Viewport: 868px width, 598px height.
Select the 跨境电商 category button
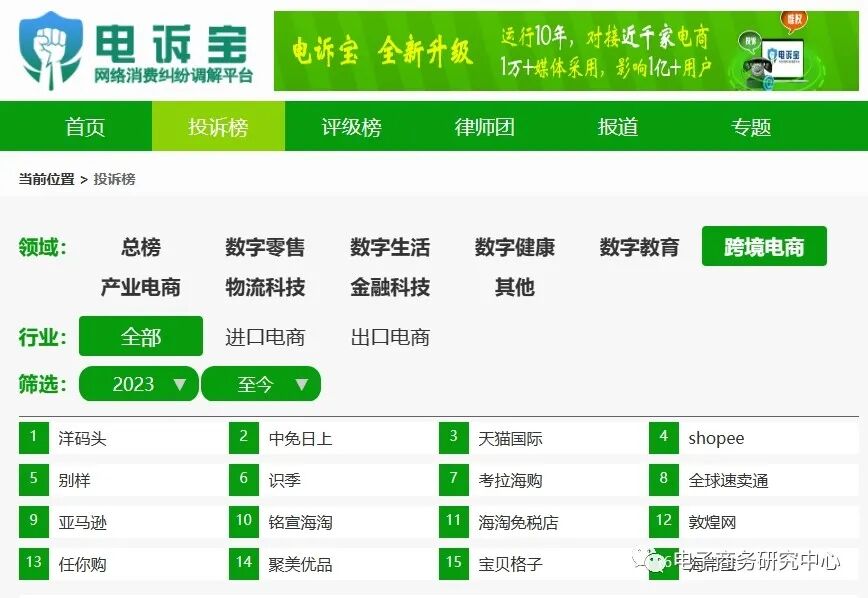click(764, 246)
